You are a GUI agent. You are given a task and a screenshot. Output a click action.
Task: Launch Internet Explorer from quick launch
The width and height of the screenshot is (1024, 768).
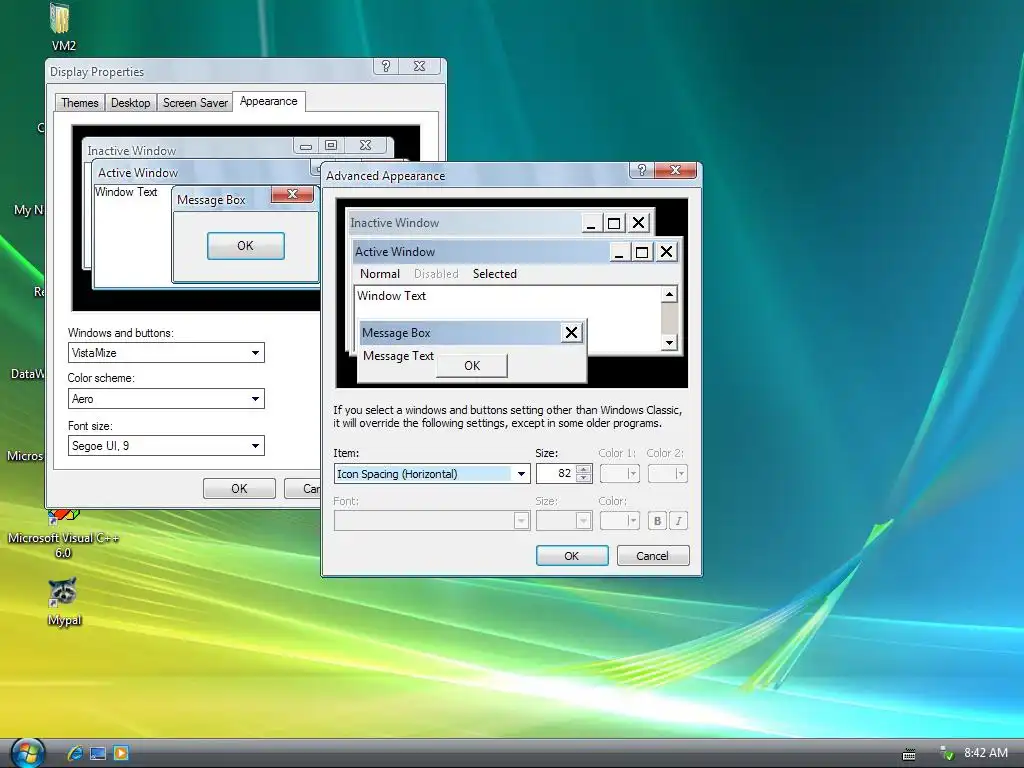[x=75, y=753]
